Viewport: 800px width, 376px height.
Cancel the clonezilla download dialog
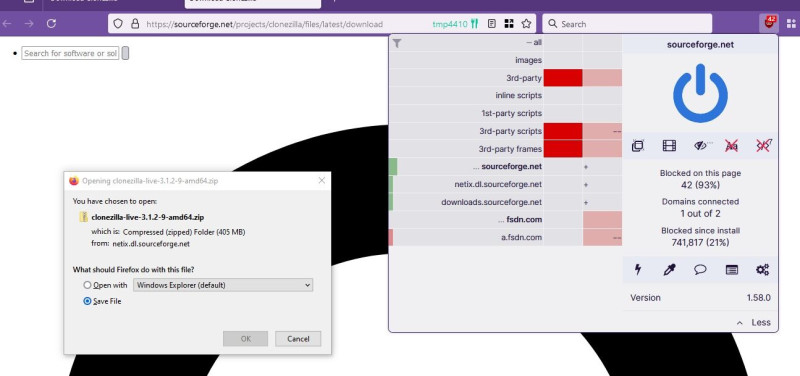pyautogui.click(x=298, y=338)
